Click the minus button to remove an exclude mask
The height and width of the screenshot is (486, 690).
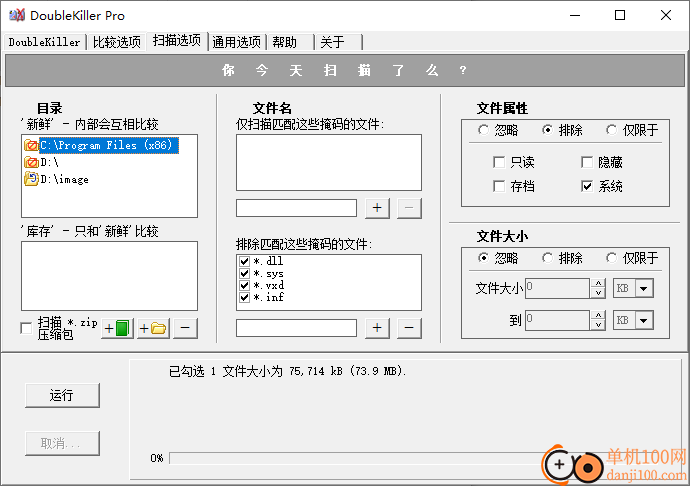click(x=409, y=328)
